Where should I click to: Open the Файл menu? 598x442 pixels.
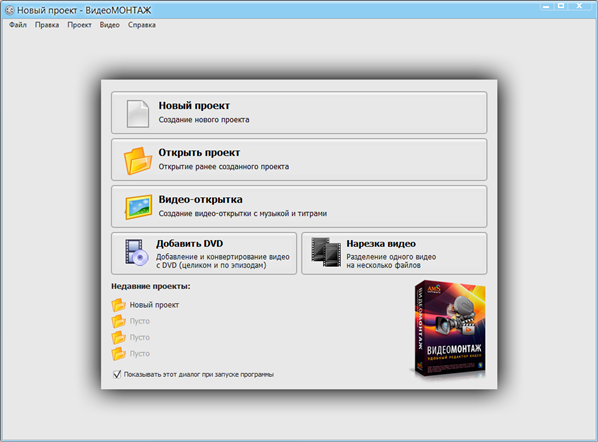pos(18,25)
